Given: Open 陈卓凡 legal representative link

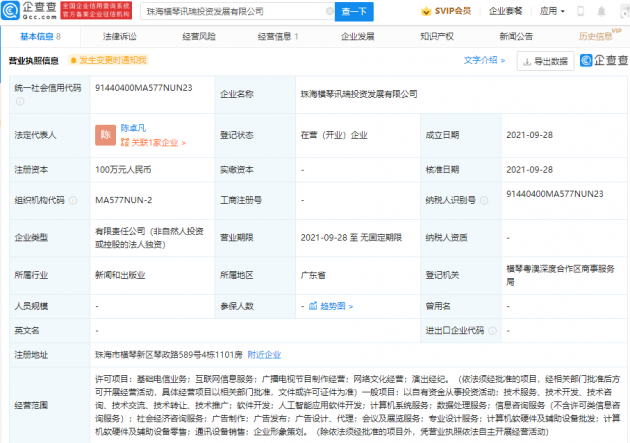Looking at the screenshot, I should coord(133,128).
